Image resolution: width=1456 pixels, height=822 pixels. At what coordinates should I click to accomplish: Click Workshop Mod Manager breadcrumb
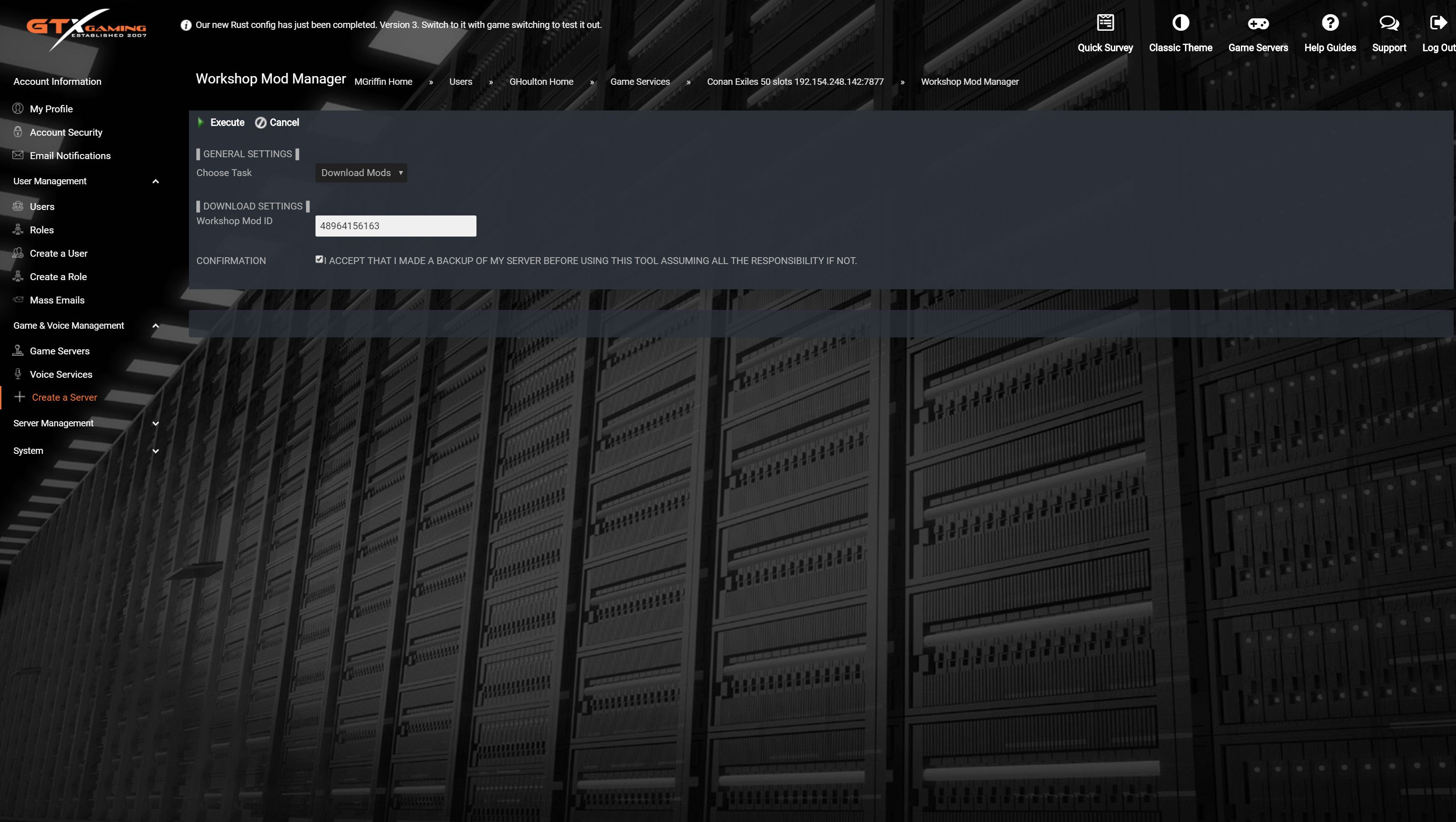tap(970, 81)
